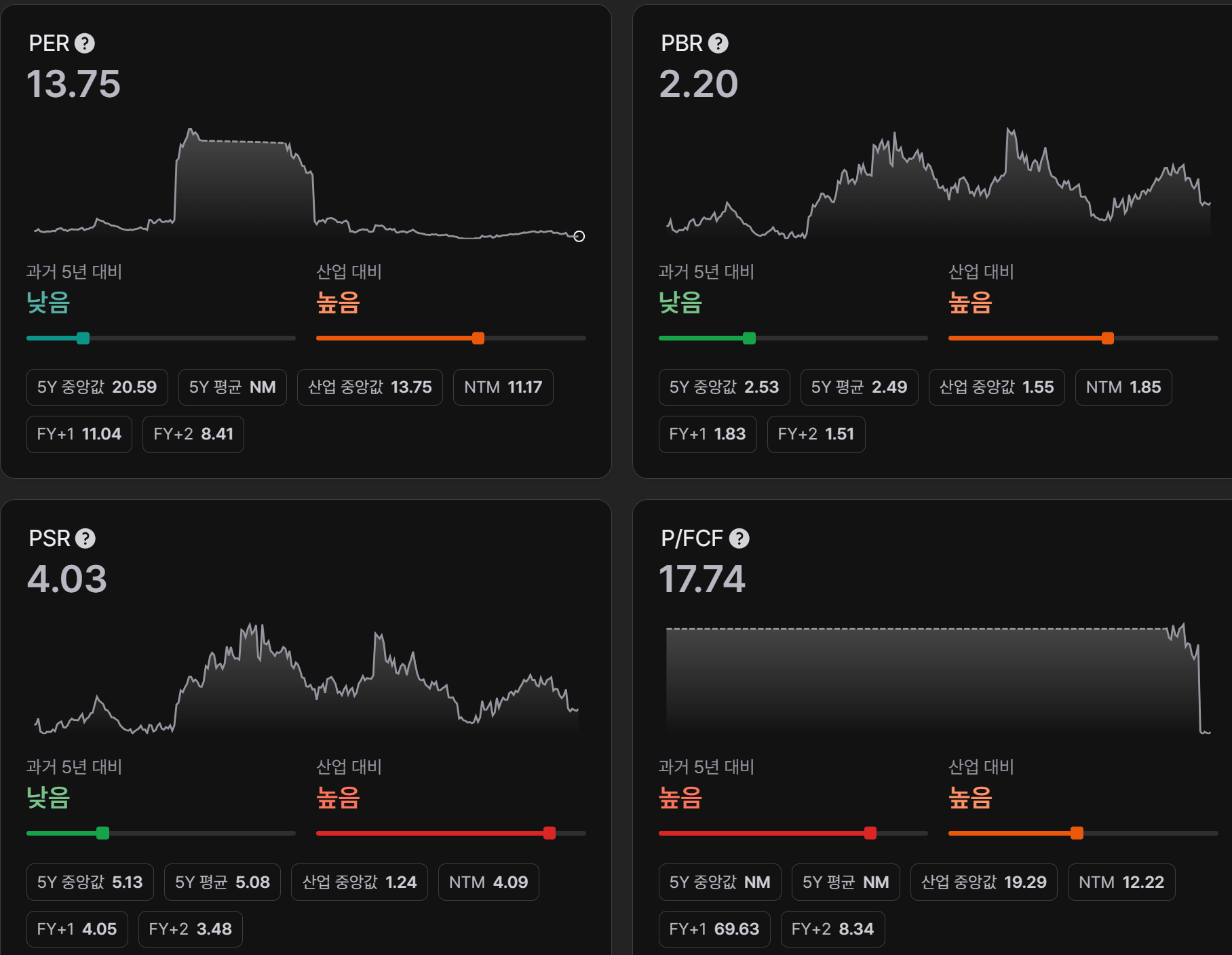Image resolution: width=1232 pixels, height=955 pixels.
Task: Click the PER industry comparison orange slider handle
Action: [478, 338]
